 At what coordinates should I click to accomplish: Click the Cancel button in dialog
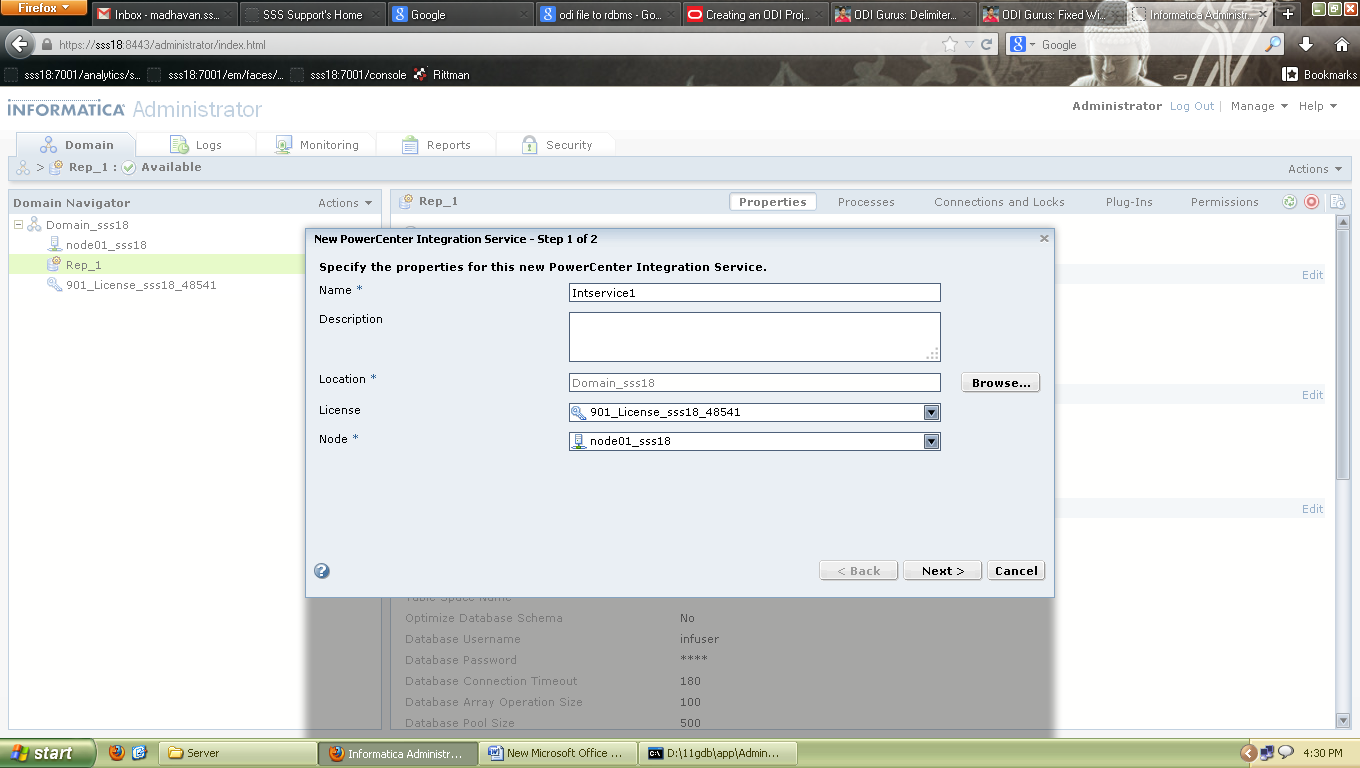click(1016, 571)
